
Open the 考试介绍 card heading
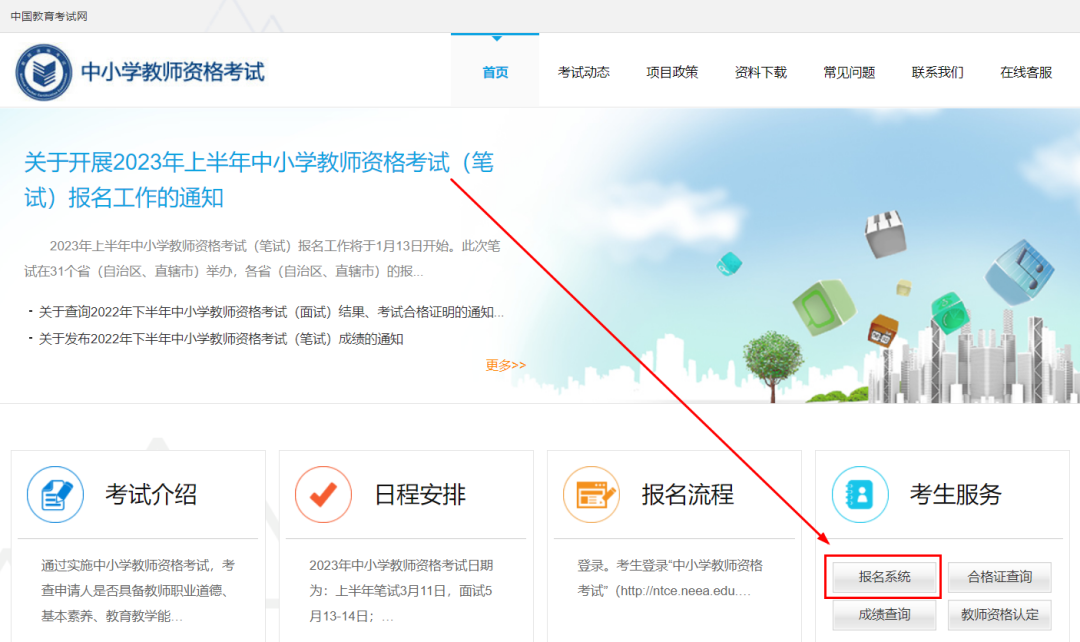(151, 495)
